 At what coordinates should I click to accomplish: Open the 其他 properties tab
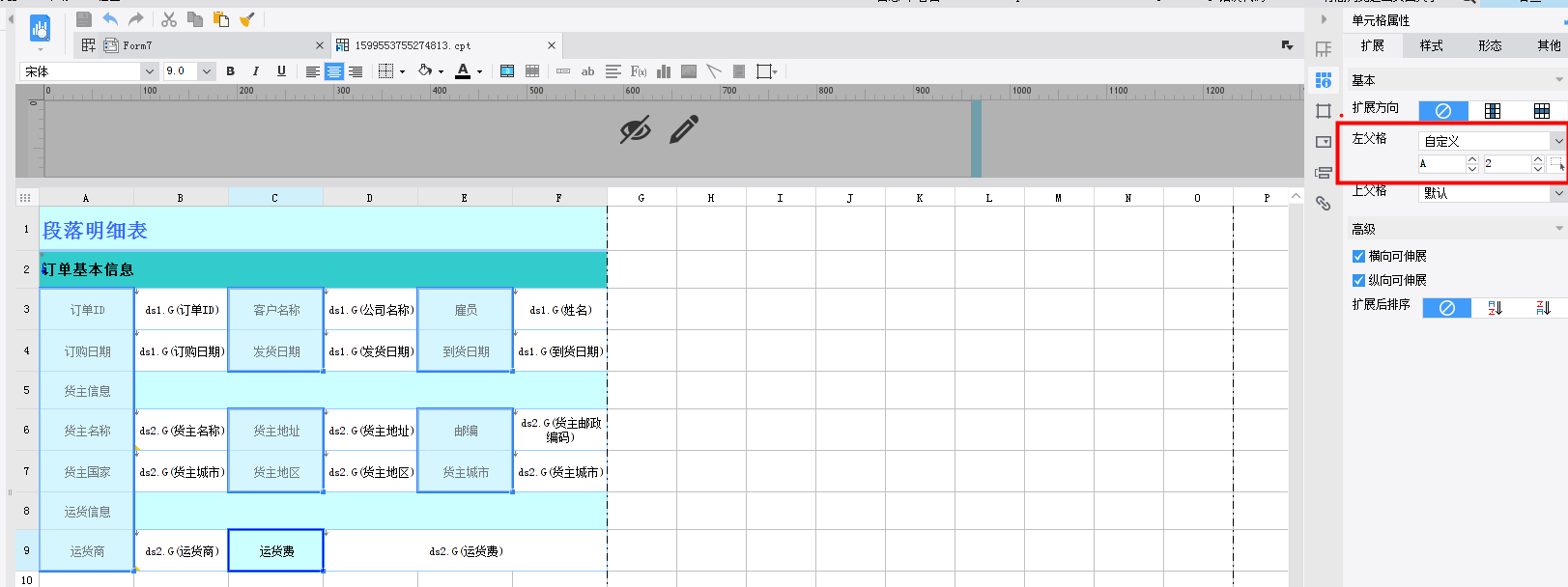click(x=1549, y=45)
